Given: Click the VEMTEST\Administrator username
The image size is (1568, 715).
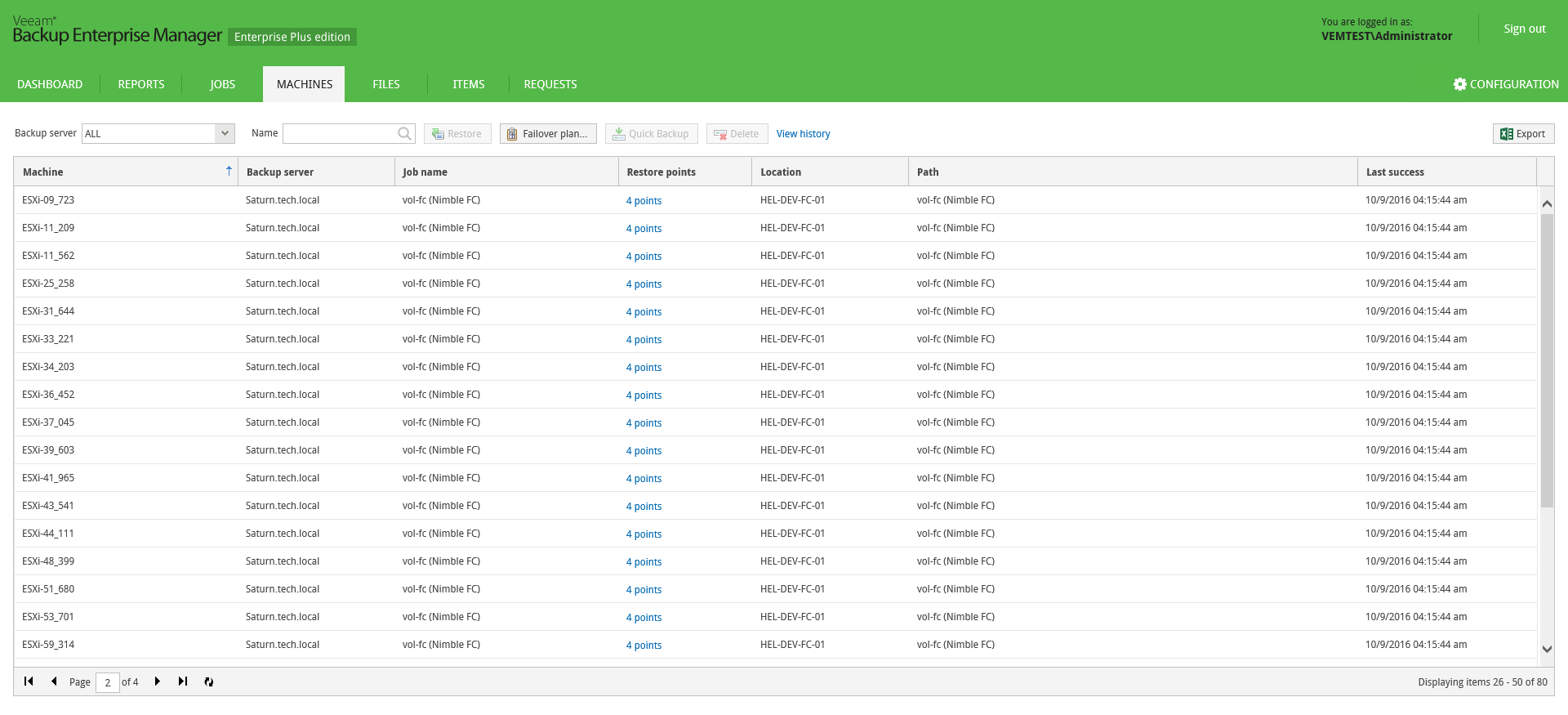Looking at the screenshot, I should [x=1387, y=36].
